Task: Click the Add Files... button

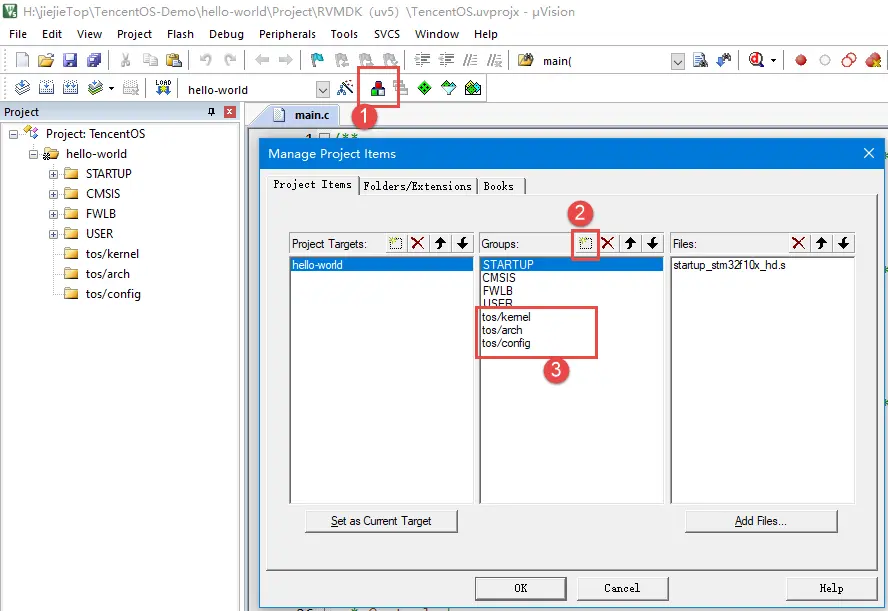Action: tap(761, 521)
